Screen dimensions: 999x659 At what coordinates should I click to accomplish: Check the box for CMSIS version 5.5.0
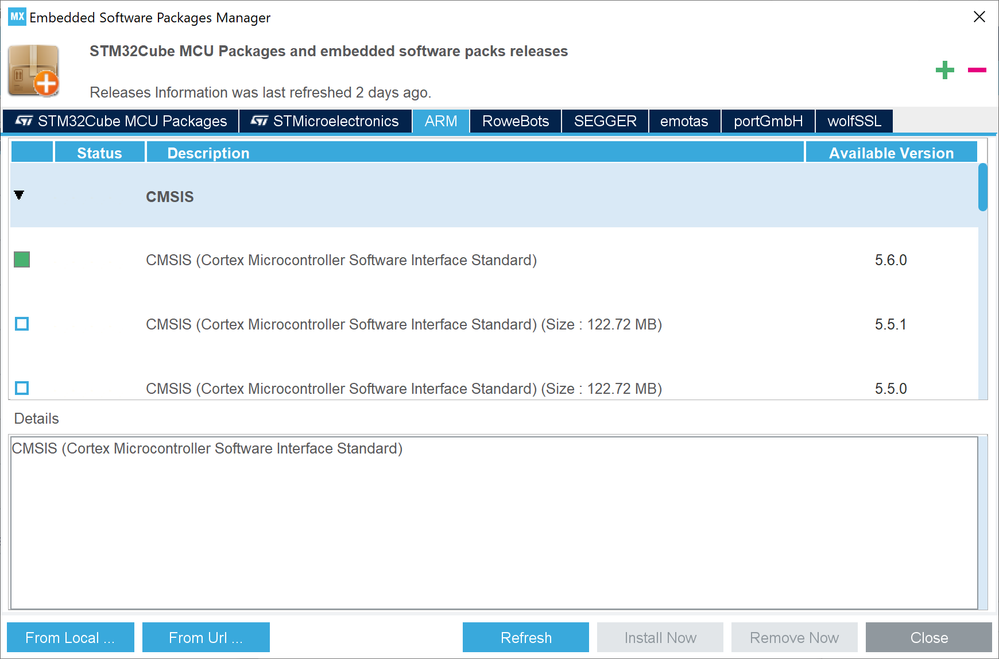[x=22, y=387]
